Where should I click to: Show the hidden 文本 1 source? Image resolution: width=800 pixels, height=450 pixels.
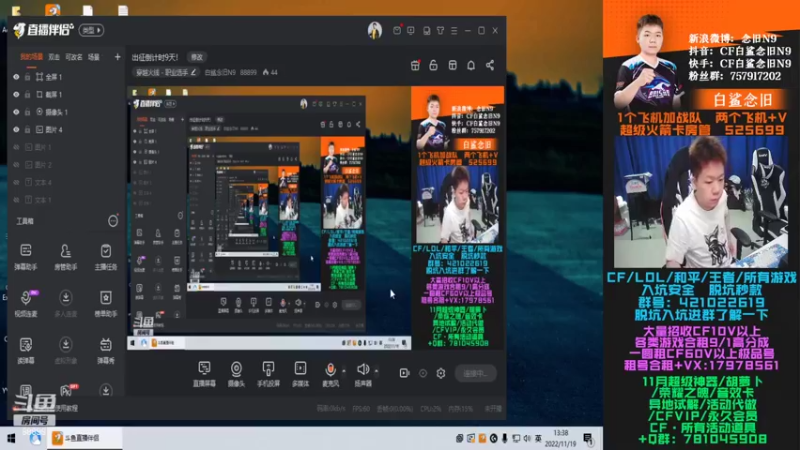tap(16, 200)
